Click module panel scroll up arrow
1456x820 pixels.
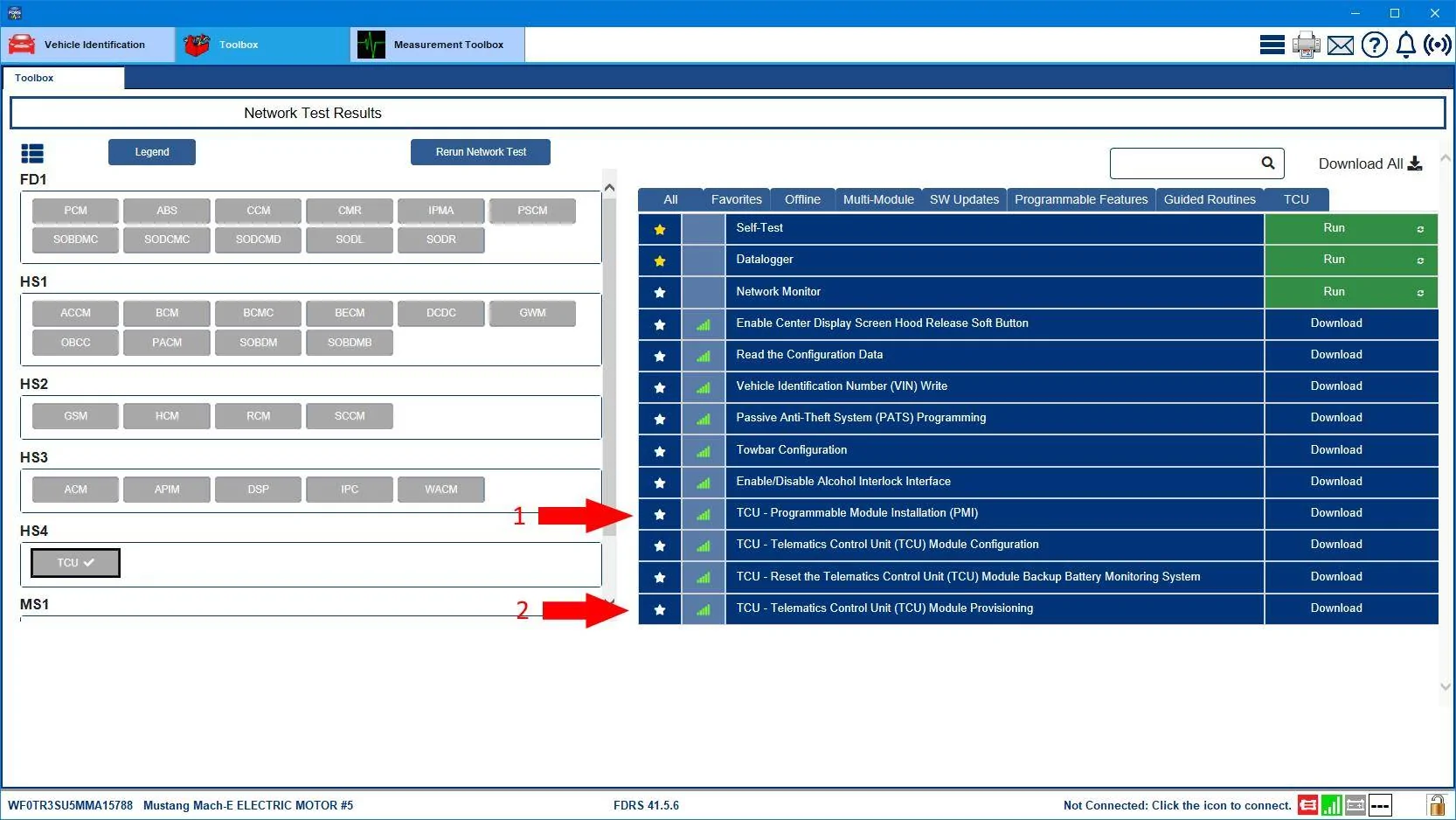pos(609,187)
